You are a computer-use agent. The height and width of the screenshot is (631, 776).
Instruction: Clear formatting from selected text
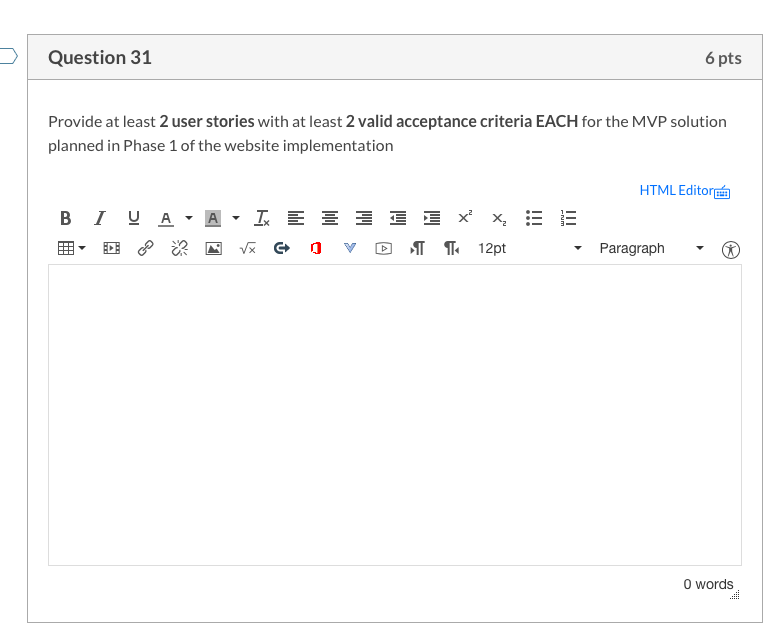click(x=262, y=218)
